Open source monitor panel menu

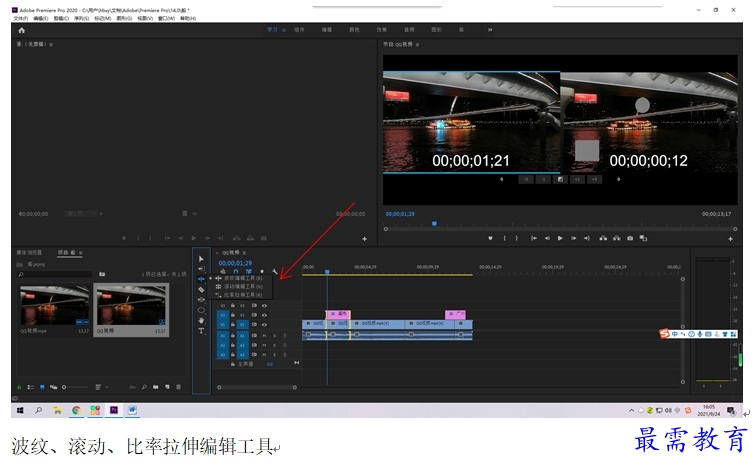(51, 44)
